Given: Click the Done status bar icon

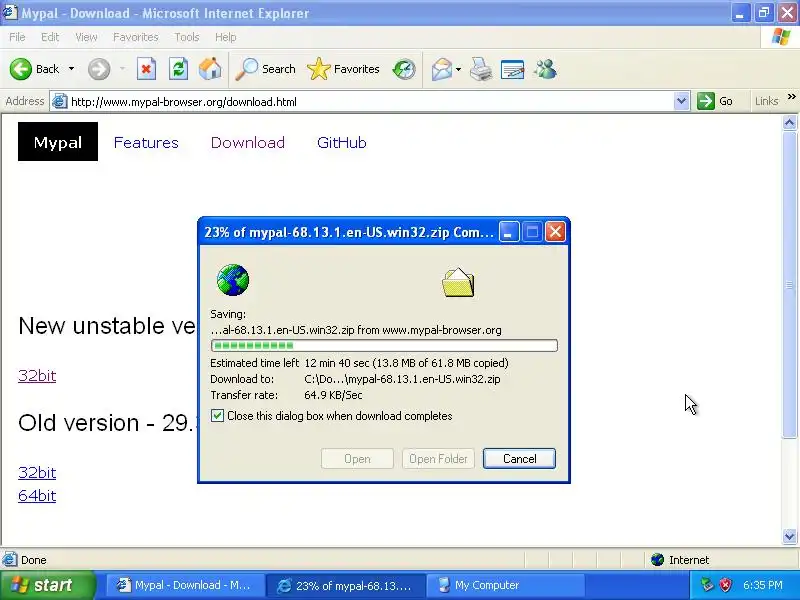Looking at the screenshot, I should (9, 560).
